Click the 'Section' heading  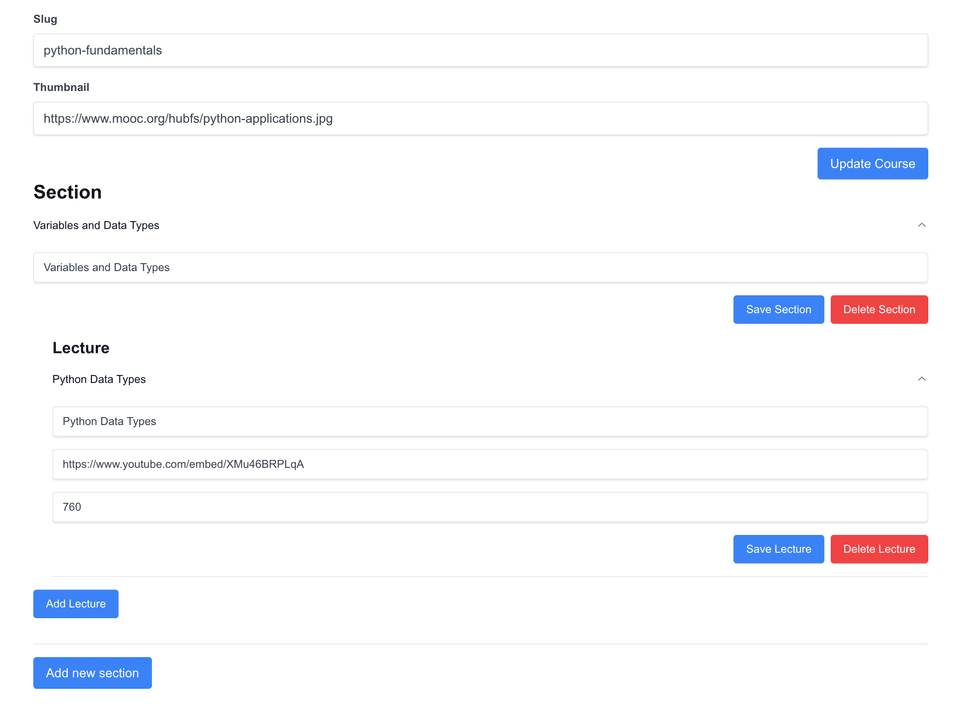pos(67,192)
